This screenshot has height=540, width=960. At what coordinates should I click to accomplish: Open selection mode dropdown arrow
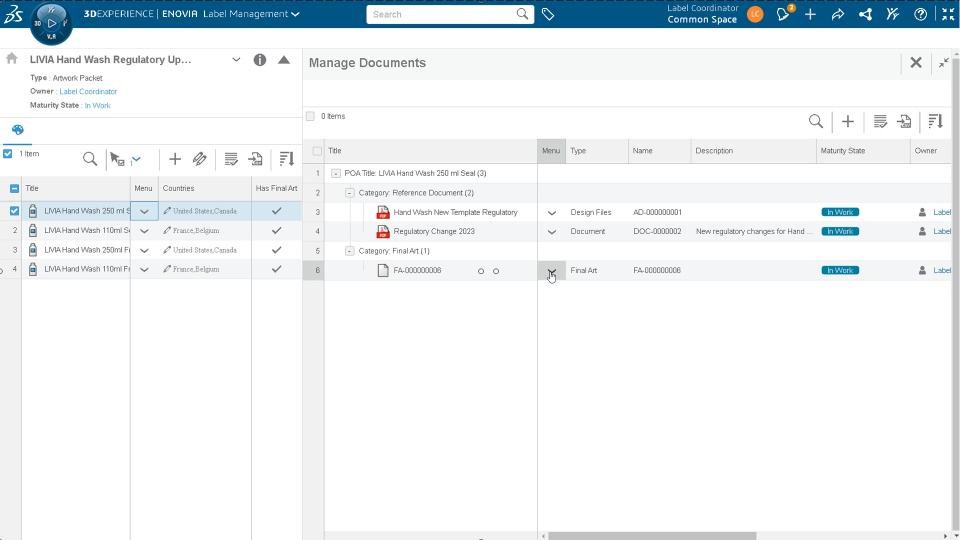pos(136,159)
